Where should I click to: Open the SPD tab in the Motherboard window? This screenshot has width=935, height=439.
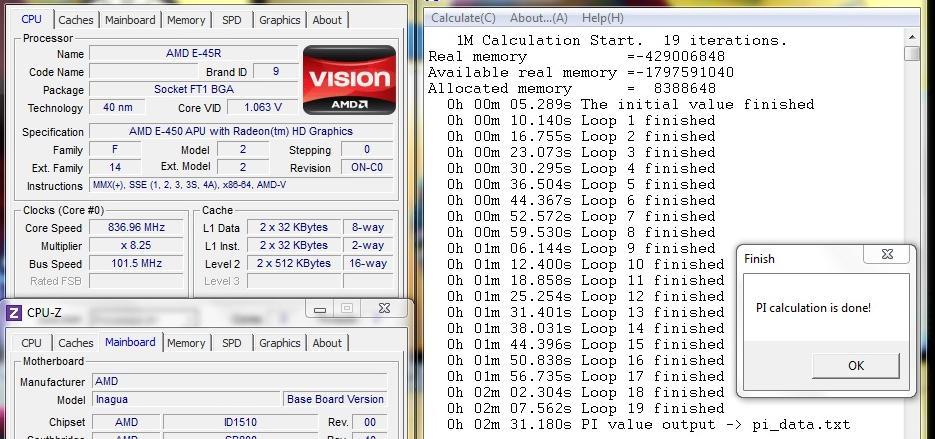click(231, 343)
